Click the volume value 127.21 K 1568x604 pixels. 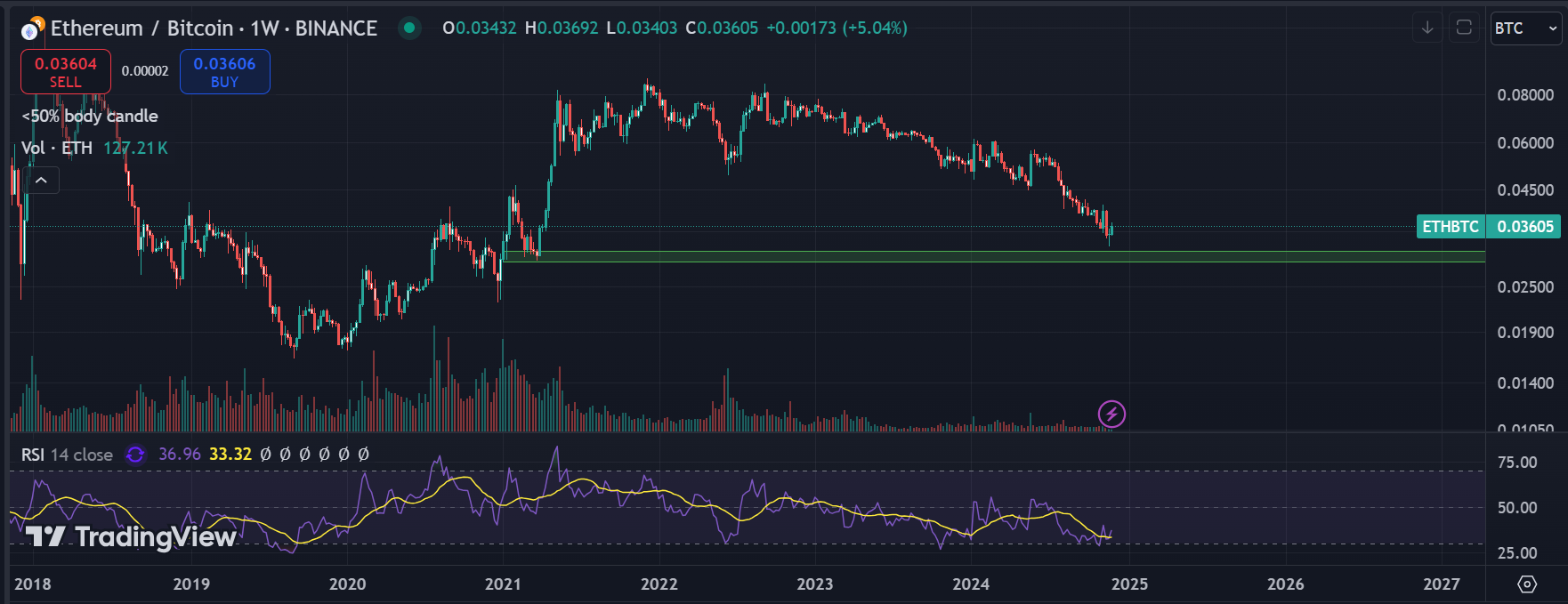(135, 148)
